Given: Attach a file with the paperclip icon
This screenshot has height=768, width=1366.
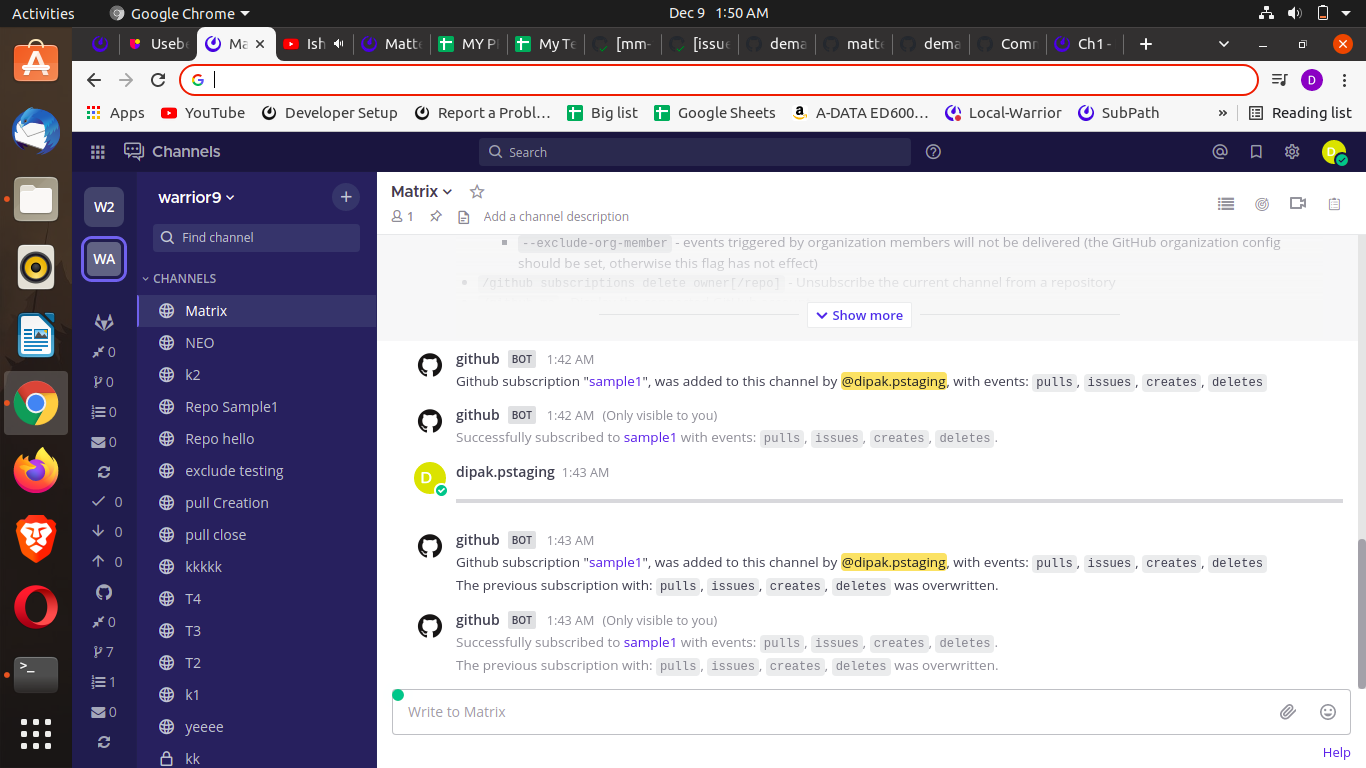Looking at the screenshot, I should (x=1288, y=711).
